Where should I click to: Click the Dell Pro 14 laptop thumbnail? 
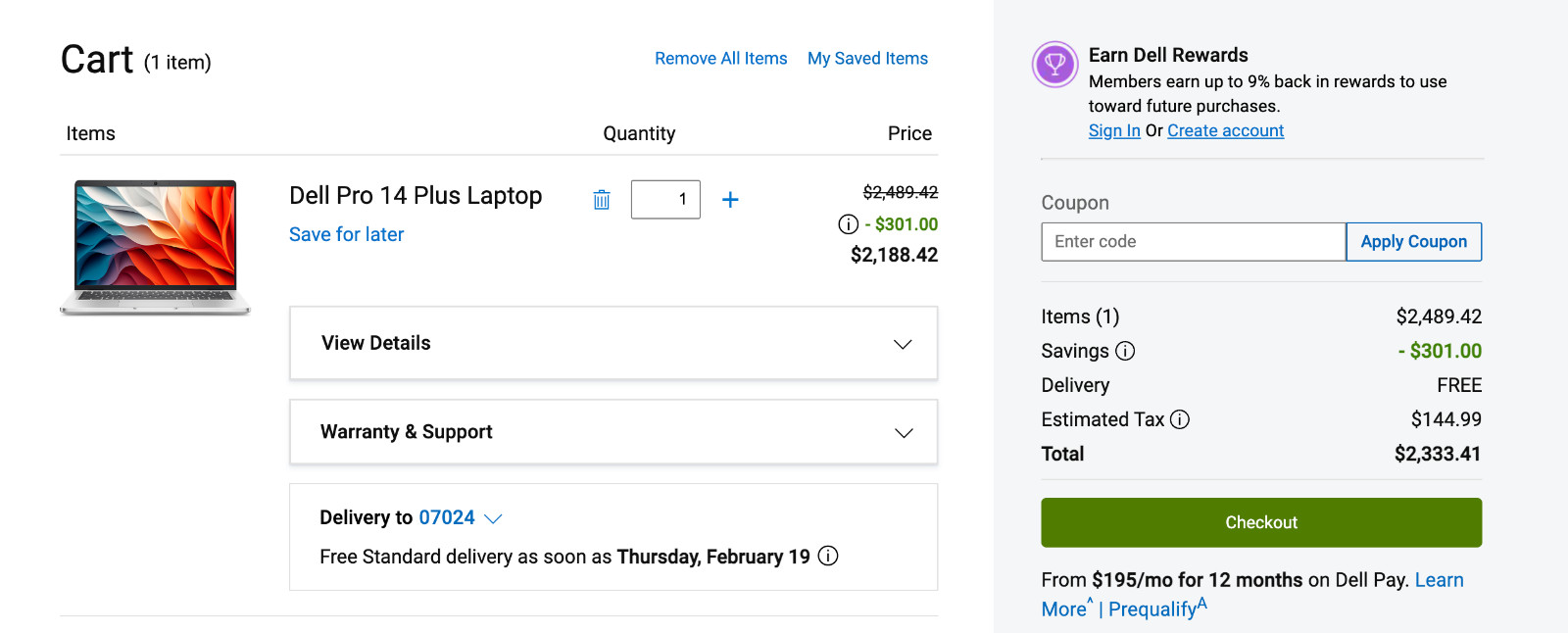(155, 247)
